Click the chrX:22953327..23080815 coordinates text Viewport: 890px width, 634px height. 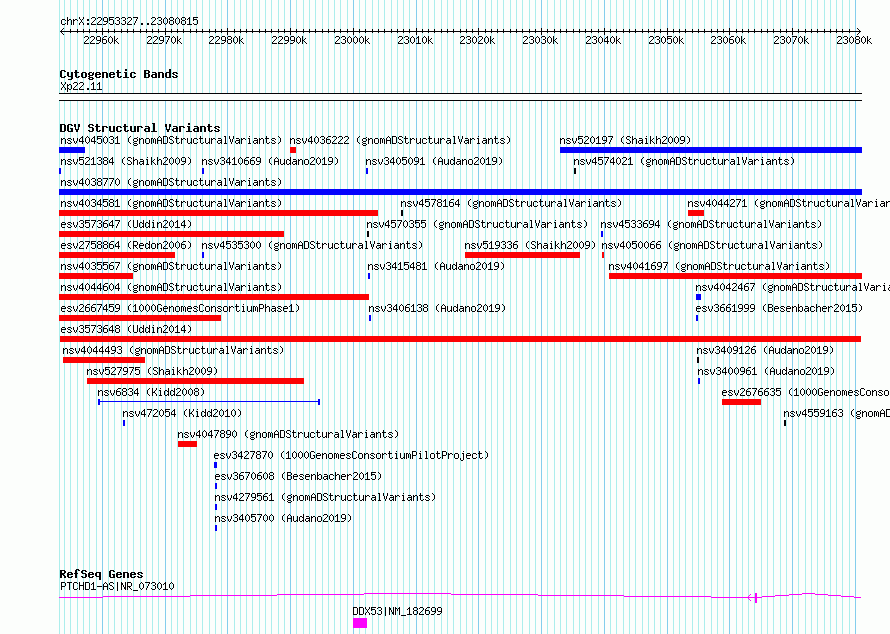[x=129, y=22]
